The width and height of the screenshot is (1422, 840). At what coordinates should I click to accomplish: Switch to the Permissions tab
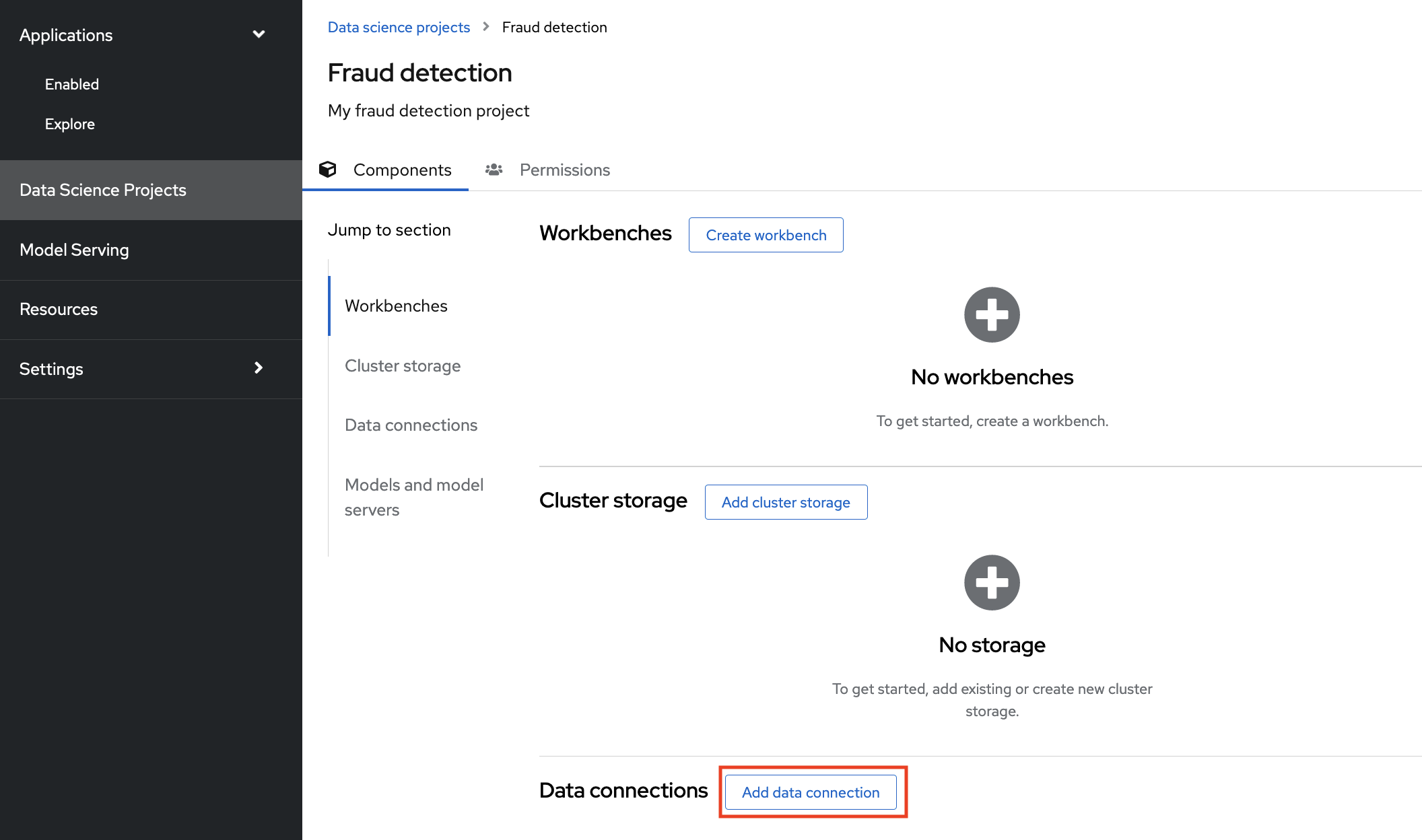[564, 170]
